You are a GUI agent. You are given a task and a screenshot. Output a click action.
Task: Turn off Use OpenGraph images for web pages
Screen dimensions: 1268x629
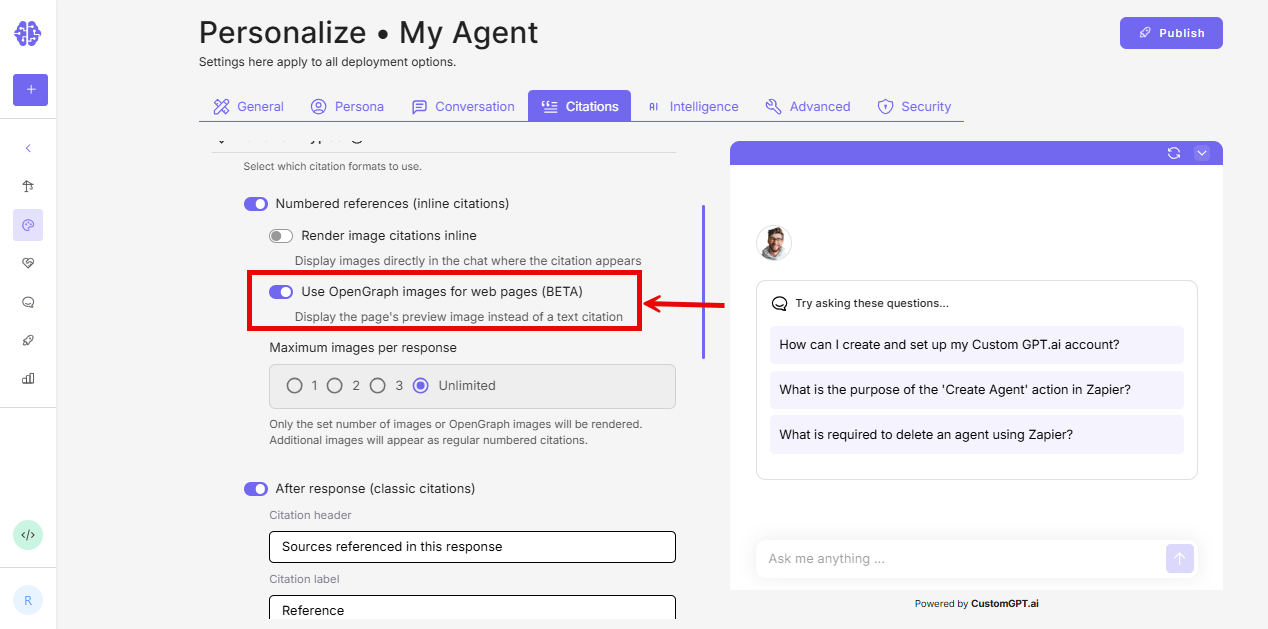tap(281, 291)
